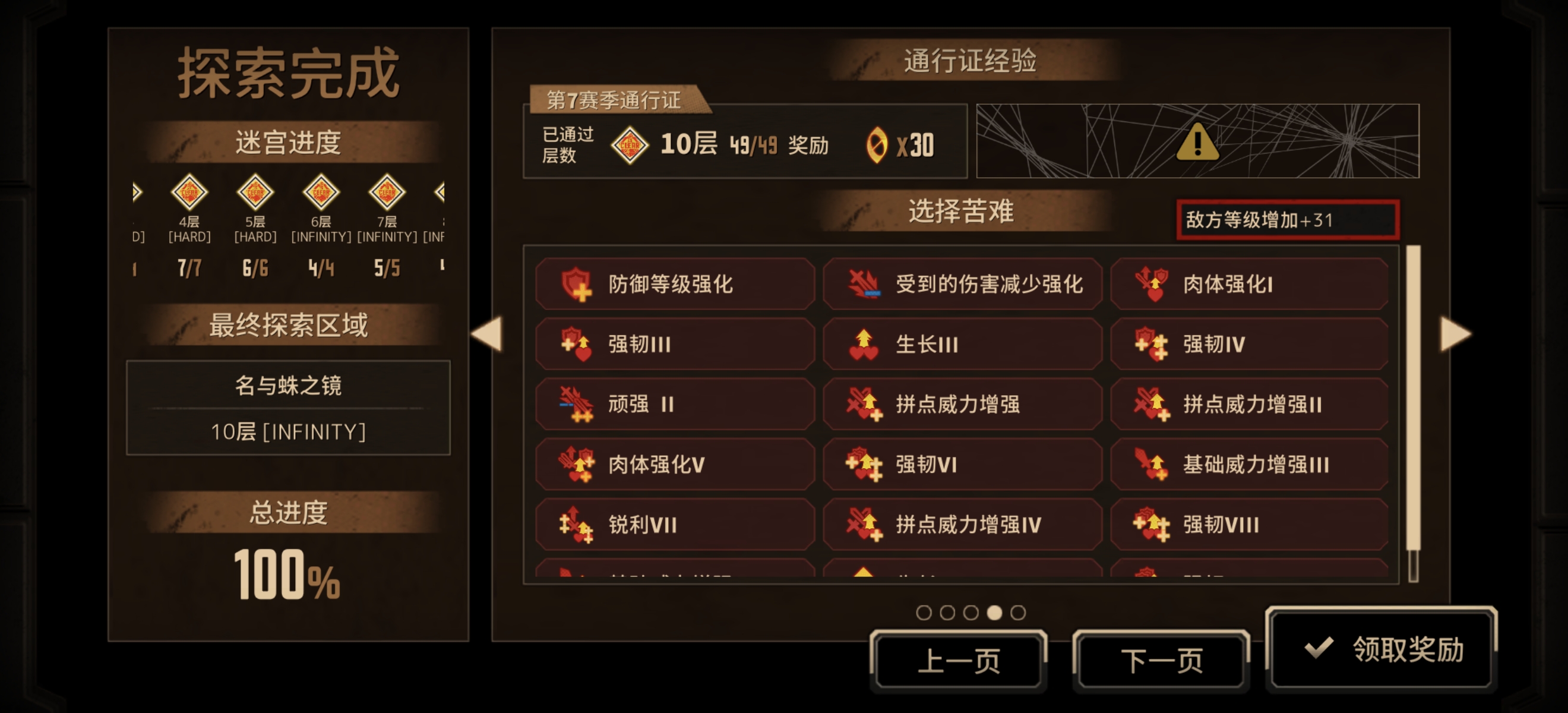Click the 下一页 next page button
1568x713 pixels.
click(x=1161, y=661)
